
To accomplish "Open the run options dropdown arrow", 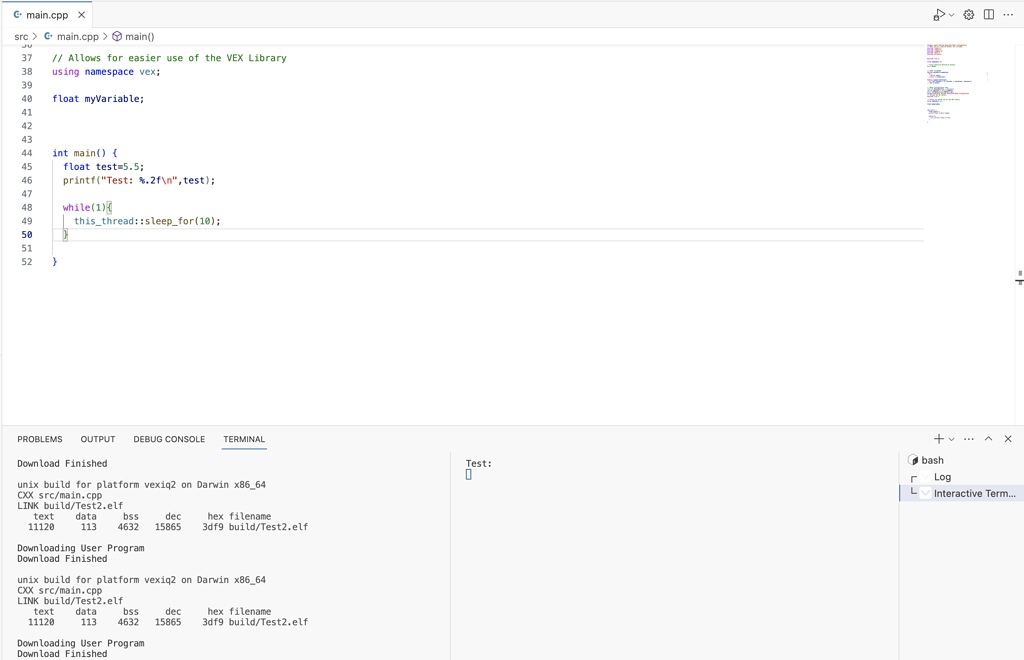I will [x=951, y=15].
